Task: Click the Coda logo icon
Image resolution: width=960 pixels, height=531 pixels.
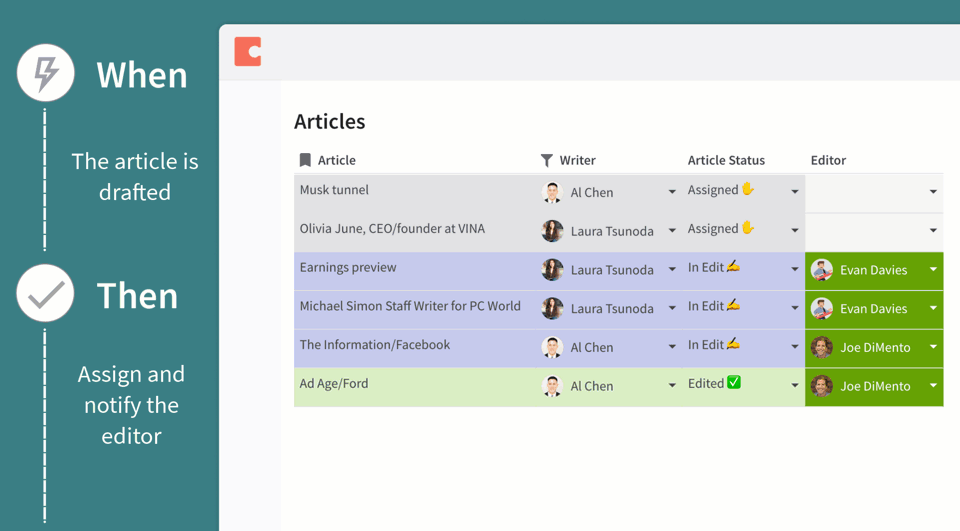Action: coord(248,51)
